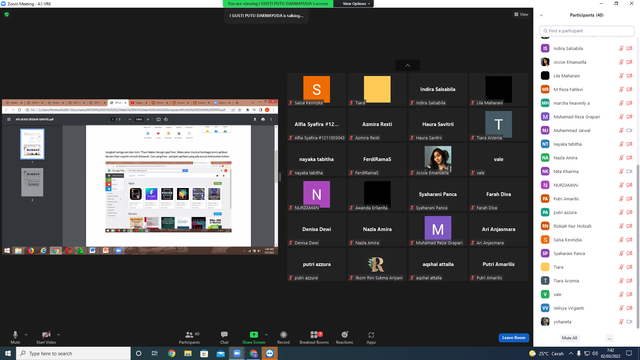The image size is (640, 360).
Task: Click the system tray volume icon
Action: [x=595, y=353]
